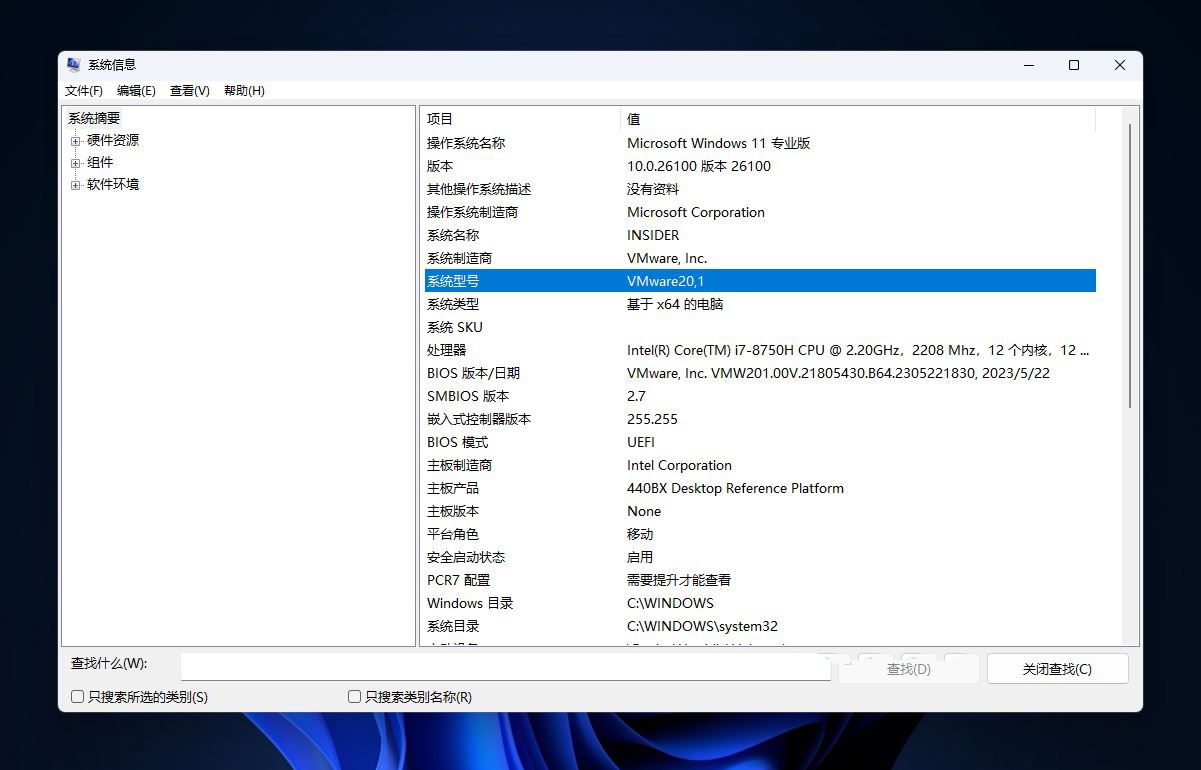Enable 只搜索所选的类别 checkbox
Image resolution: width=1201 pixels, height=770 pixels.
point(76,696)
